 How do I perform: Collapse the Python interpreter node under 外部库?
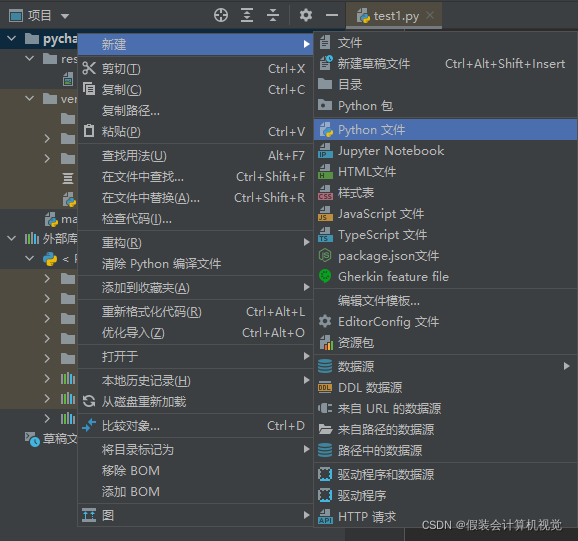[29, 258]
